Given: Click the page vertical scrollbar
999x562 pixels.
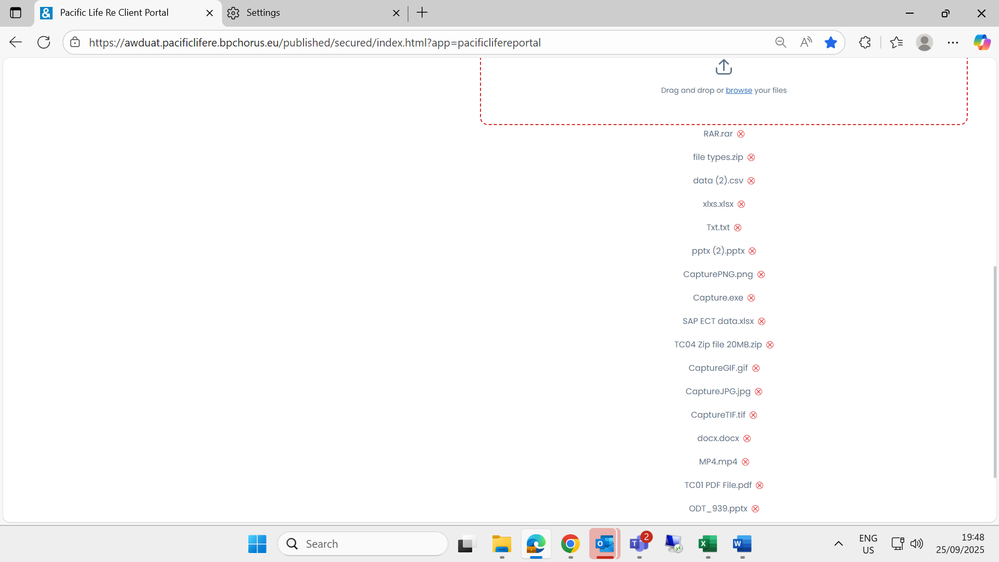Looking at the screenshot, I should 995,372.
